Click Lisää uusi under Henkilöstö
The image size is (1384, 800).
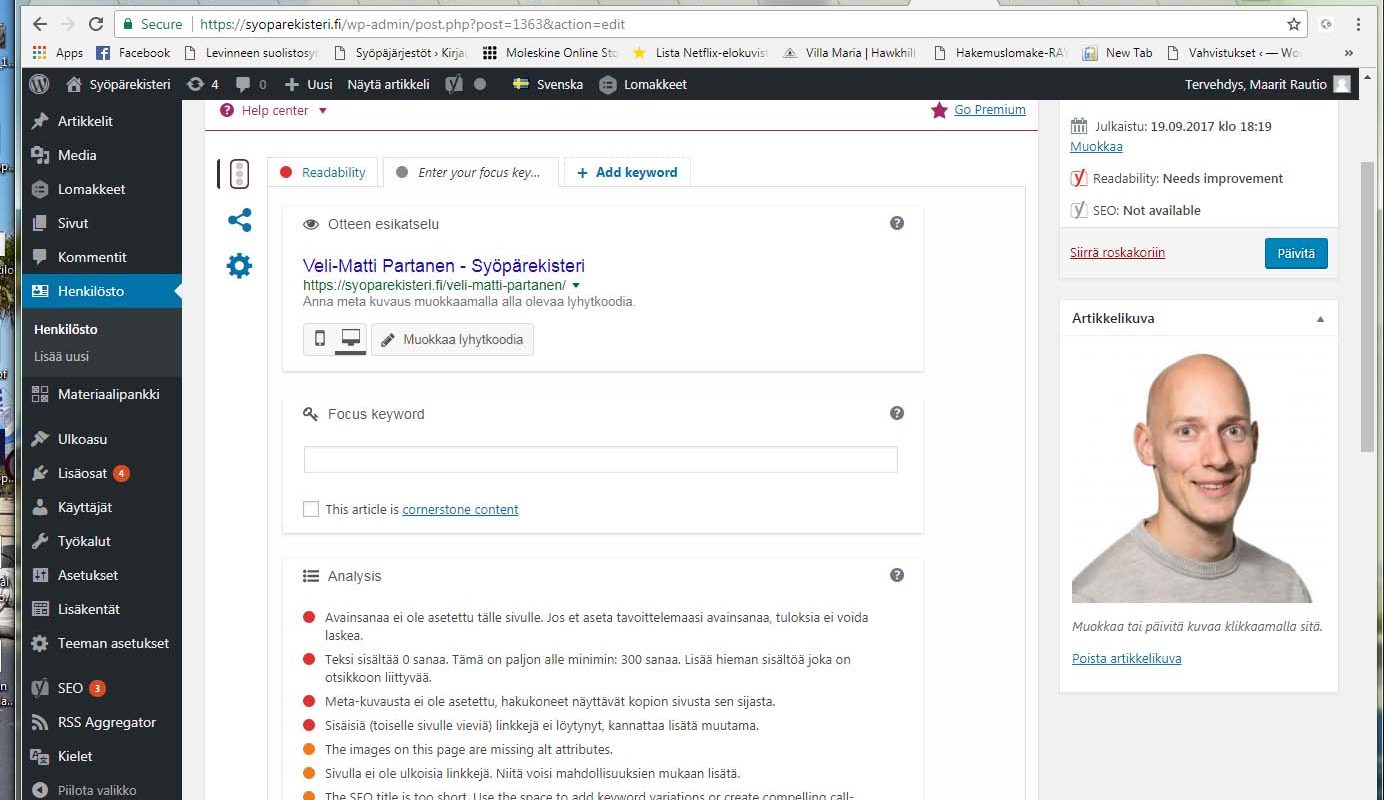(x=62, y=356)
